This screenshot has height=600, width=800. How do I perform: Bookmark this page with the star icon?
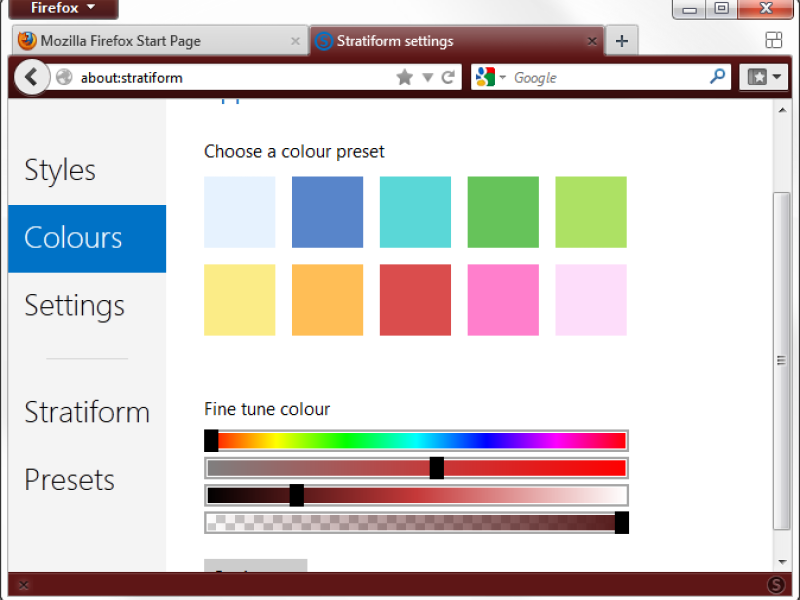point(405,77)
